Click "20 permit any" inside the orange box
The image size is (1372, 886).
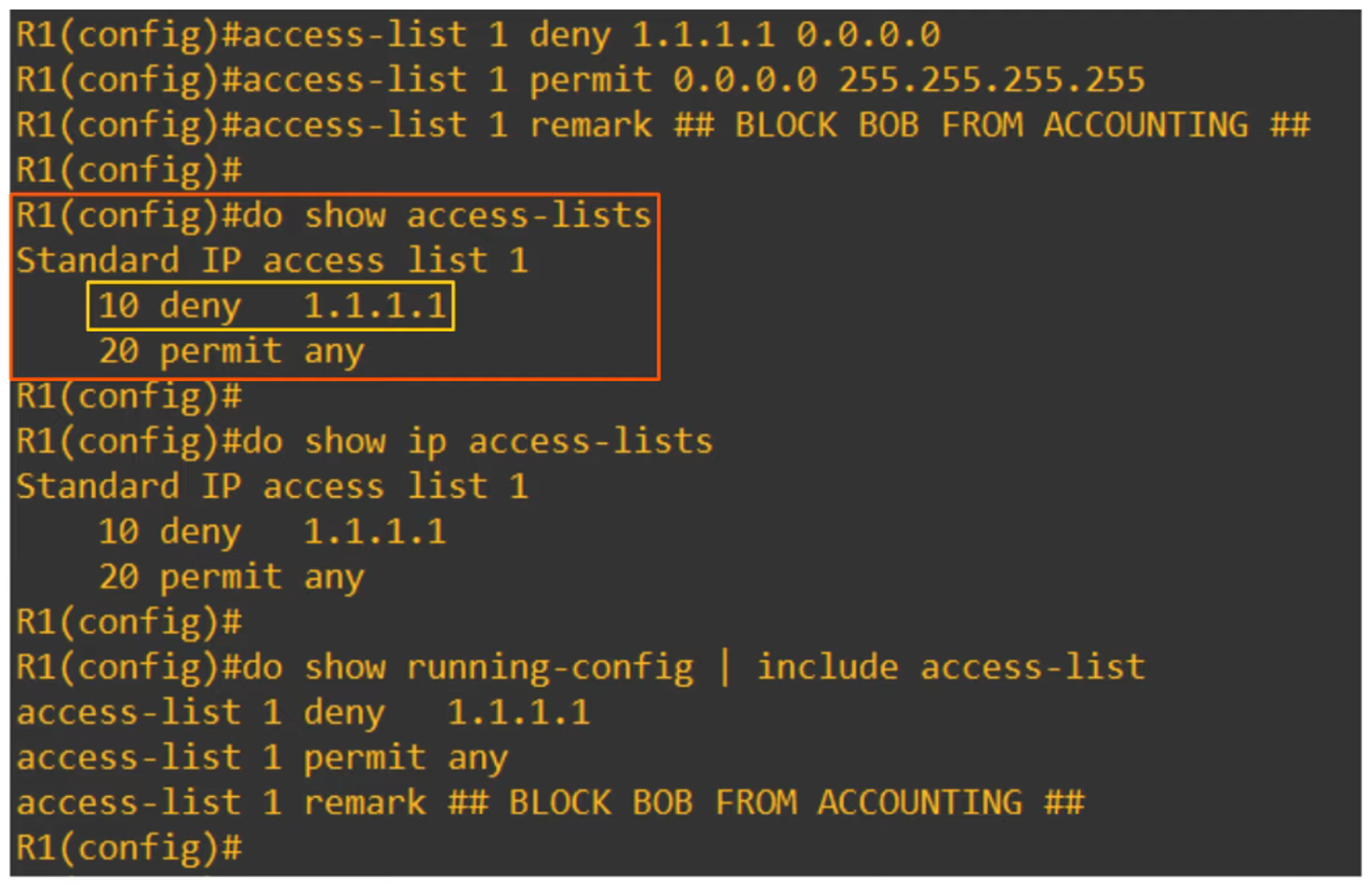(231, 351)
